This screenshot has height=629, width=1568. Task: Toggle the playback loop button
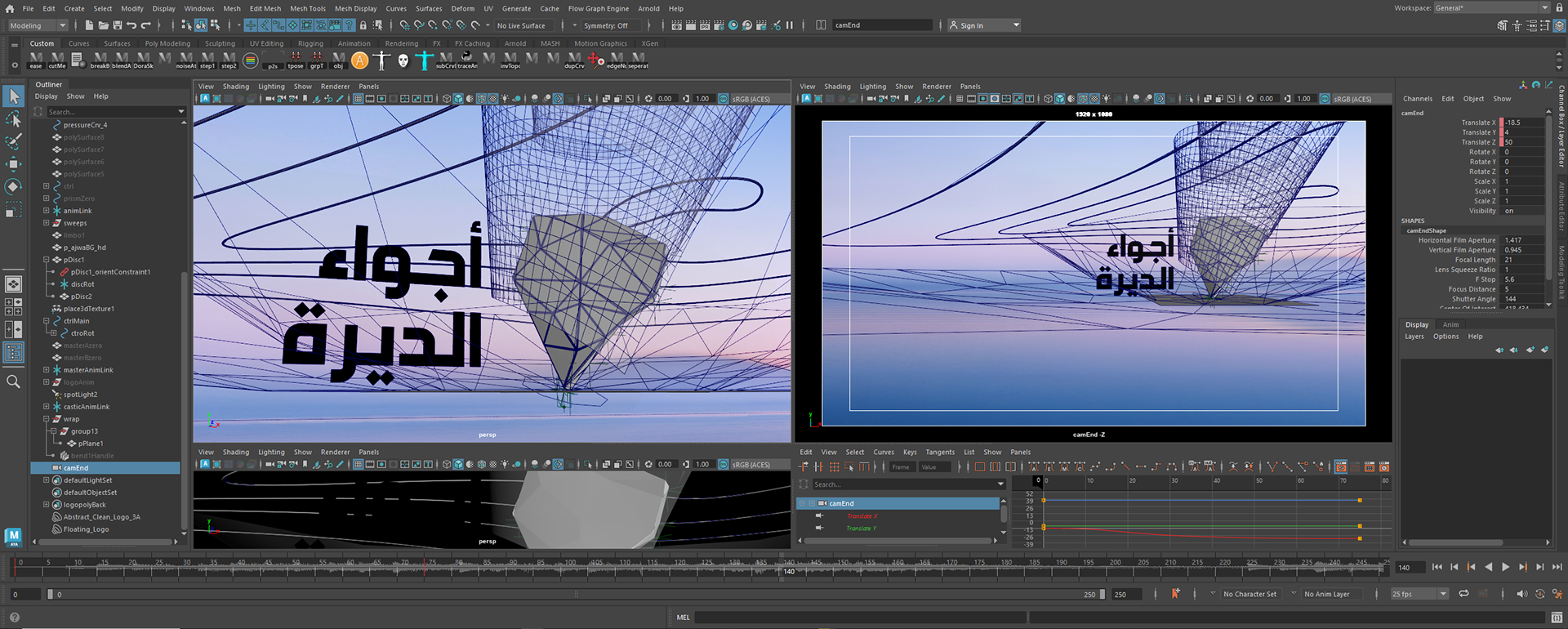[x=1463, y=594]
